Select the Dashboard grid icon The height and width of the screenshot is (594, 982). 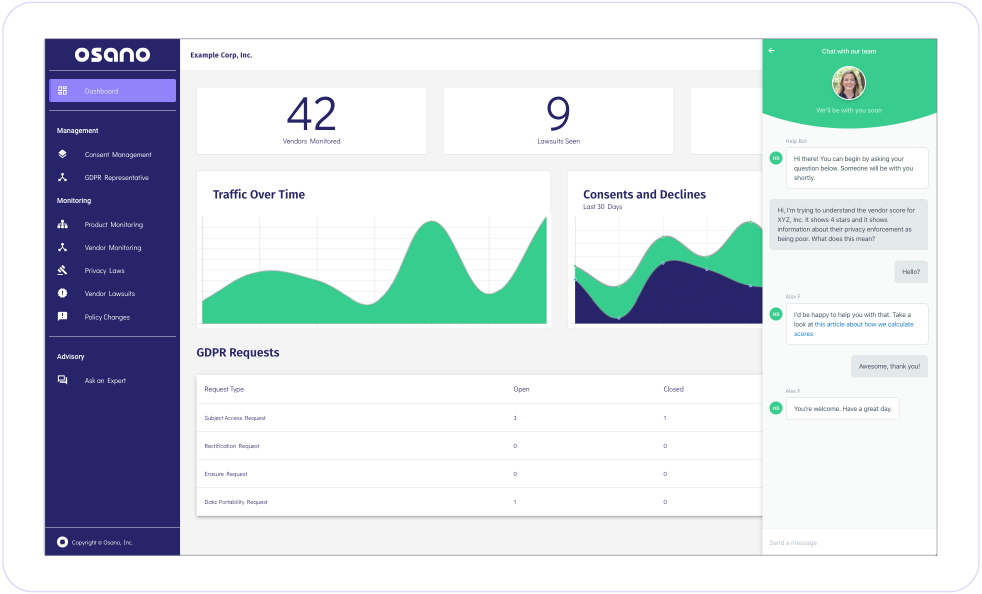click(x=62, y=90)
